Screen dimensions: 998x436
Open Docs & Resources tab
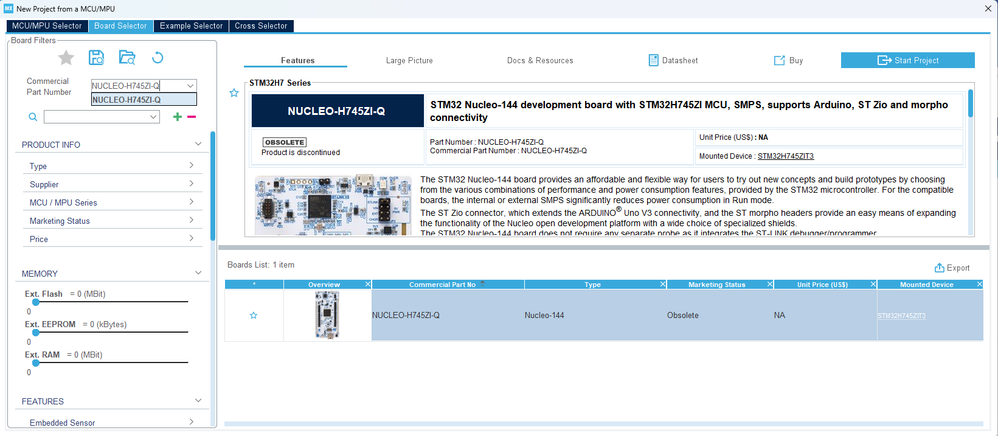(x=540, y=60)
